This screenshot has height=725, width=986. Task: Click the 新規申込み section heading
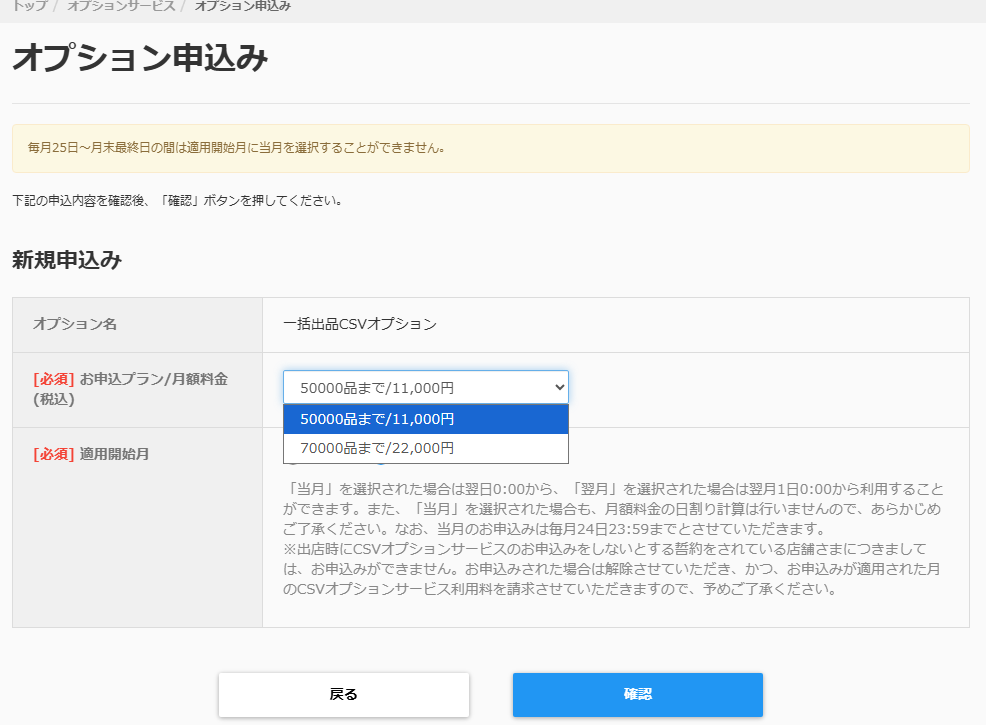tap(67, 260)
